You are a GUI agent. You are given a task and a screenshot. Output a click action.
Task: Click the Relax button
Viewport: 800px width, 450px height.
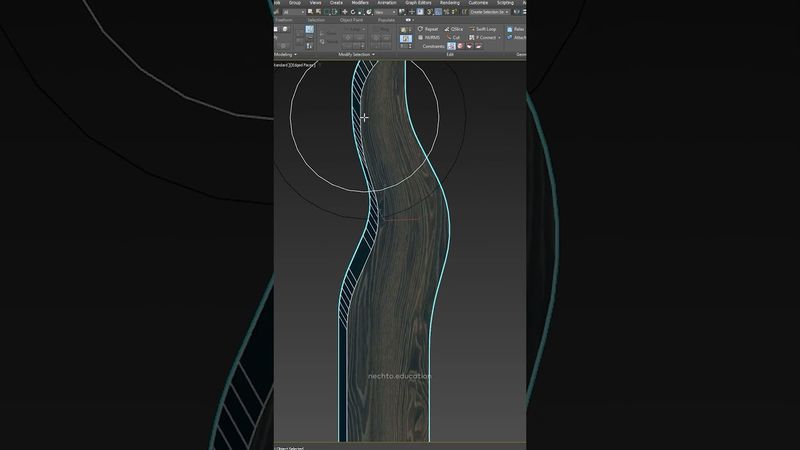click(518, 29)
